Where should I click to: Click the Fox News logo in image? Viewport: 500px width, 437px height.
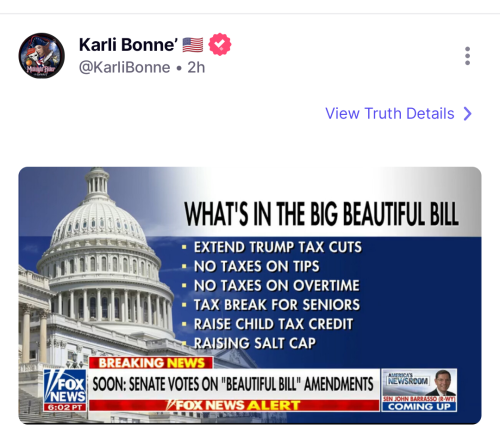pyautogui.click(x=65, y=386)
